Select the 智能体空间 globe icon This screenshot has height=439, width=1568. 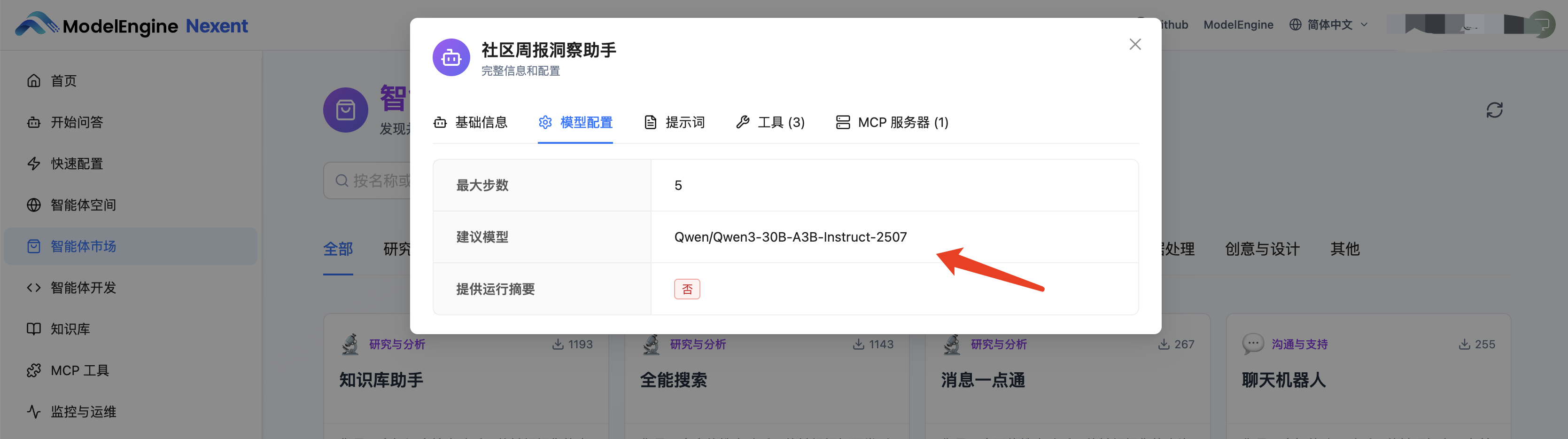pyautogui.click(x=35, y=204)
